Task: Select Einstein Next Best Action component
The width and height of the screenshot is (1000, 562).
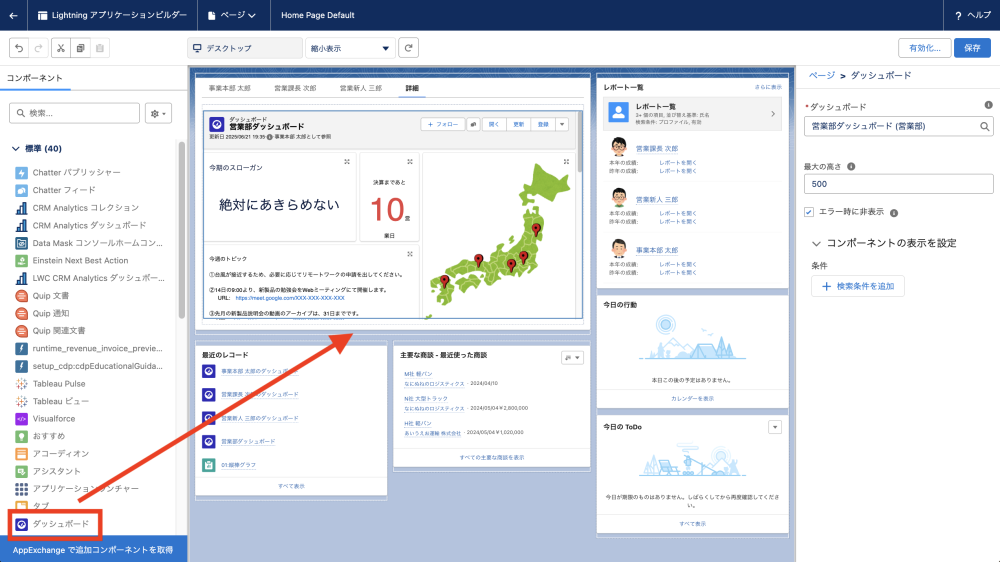Action: (80, 260)
